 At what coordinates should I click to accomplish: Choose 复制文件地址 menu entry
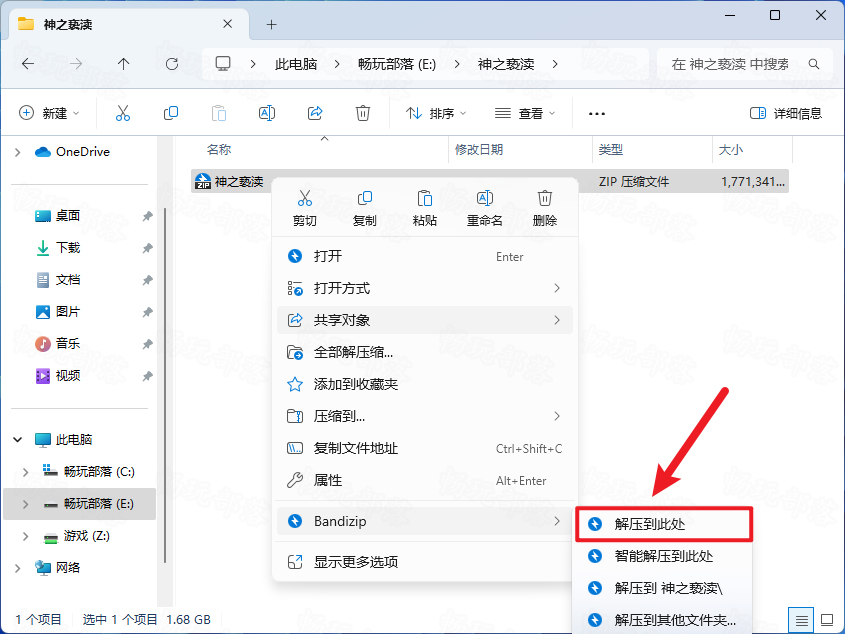pos(425,448)
